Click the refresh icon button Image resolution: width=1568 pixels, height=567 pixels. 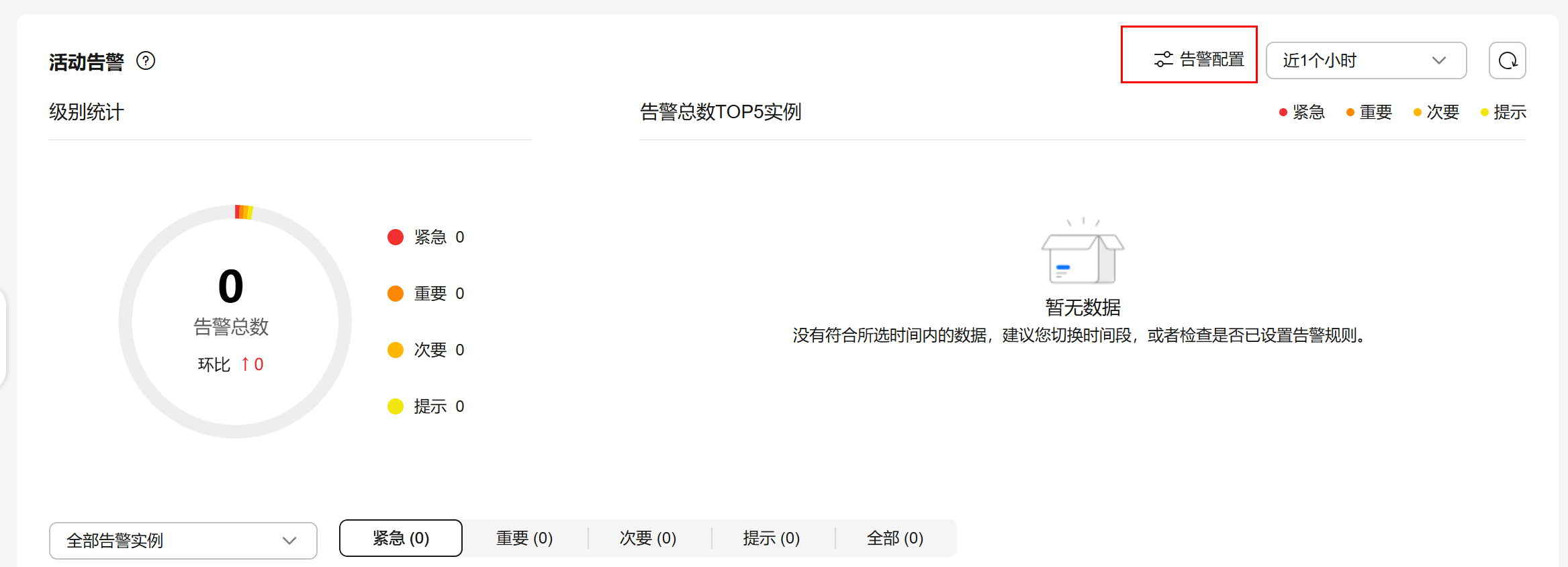pos(1508,60)
